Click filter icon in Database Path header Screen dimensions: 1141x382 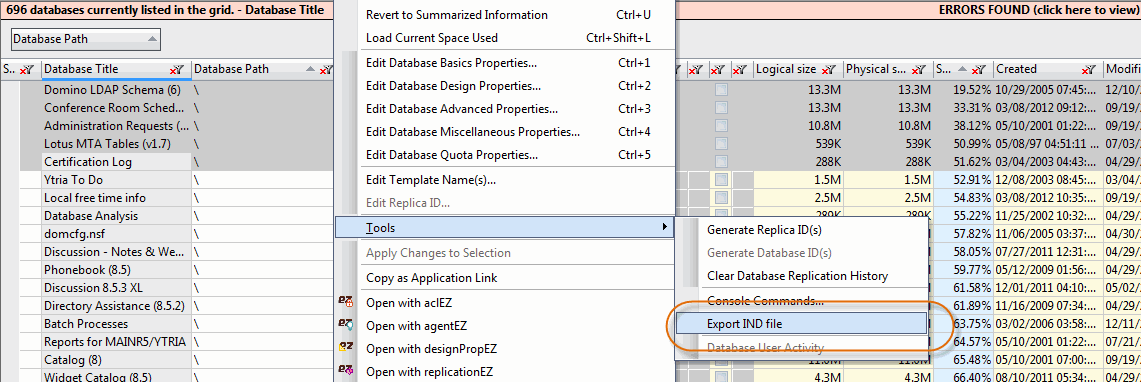pyautogui.click(x=325, y=70)
